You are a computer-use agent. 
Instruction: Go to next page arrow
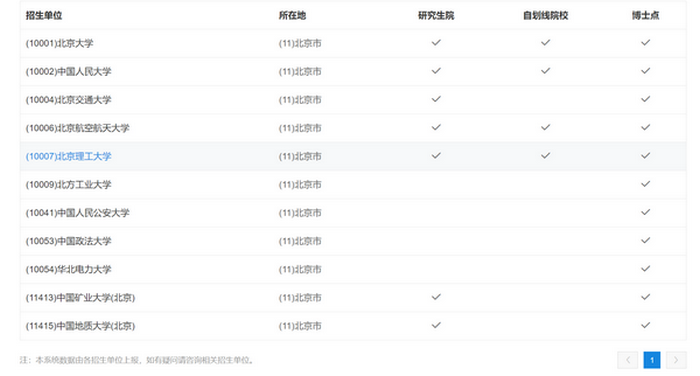click(676, 360)
